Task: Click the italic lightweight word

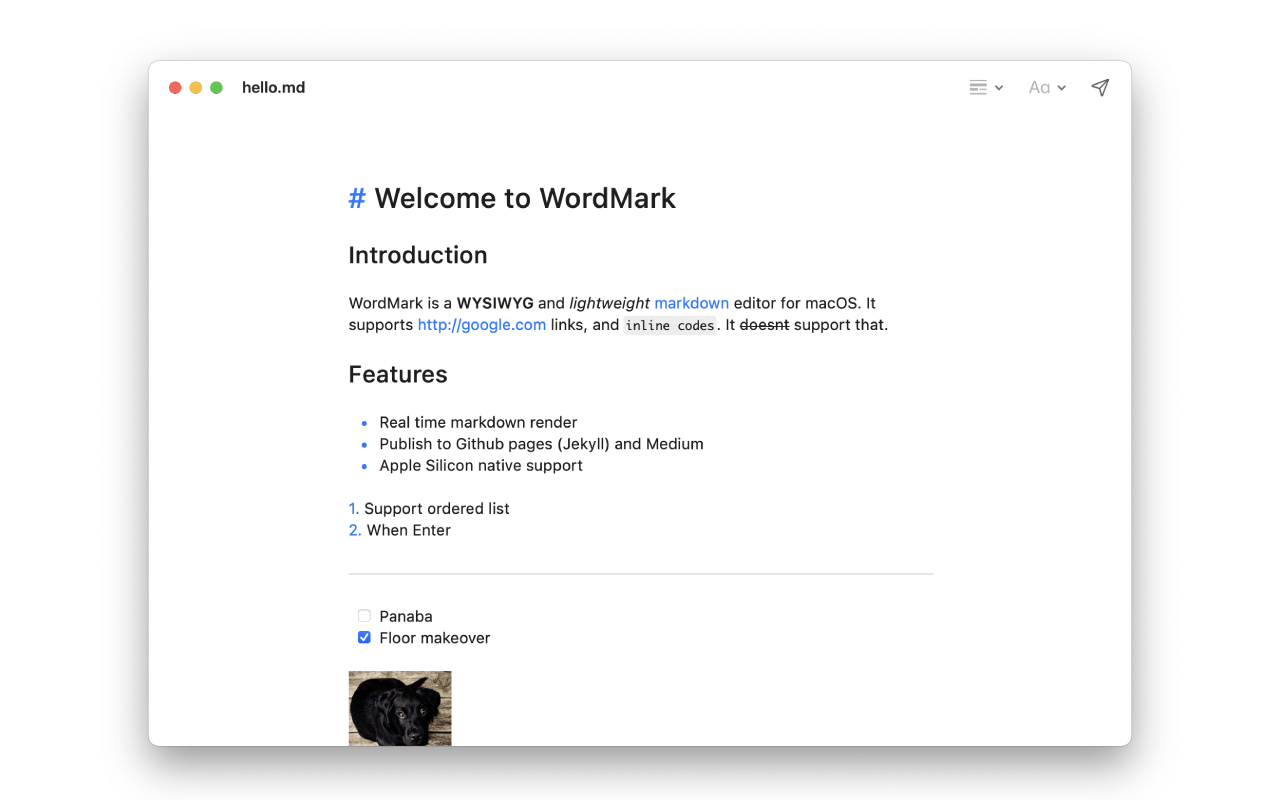Action: coord(609,303)
